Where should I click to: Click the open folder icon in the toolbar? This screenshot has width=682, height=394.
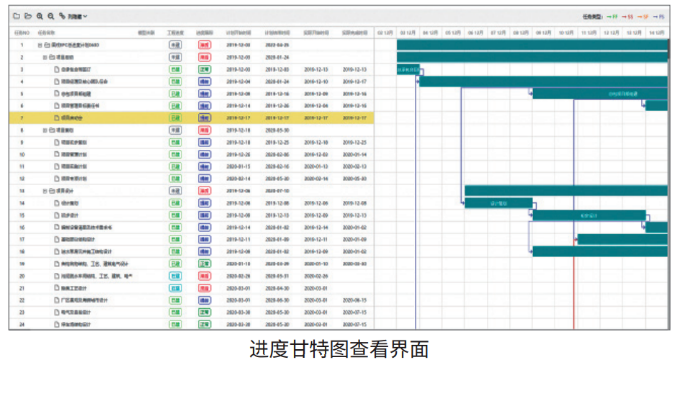point(28,16)
